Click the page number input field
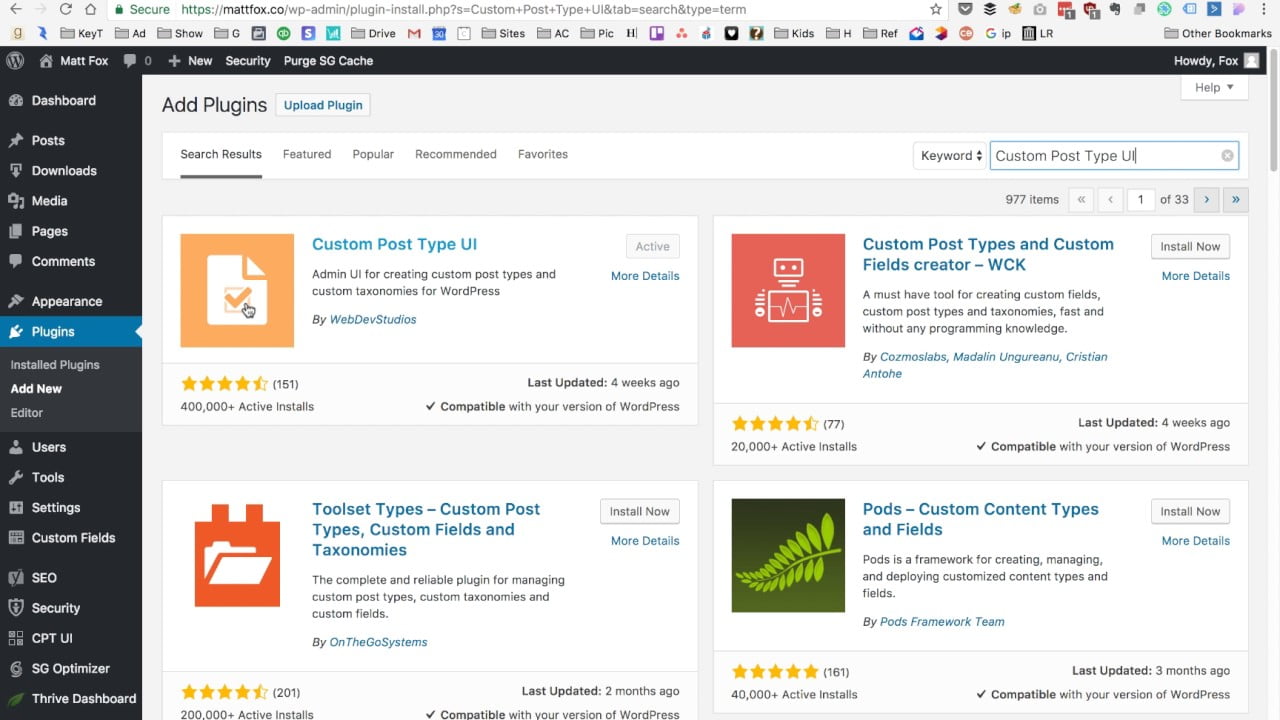 click(1140, 200)
